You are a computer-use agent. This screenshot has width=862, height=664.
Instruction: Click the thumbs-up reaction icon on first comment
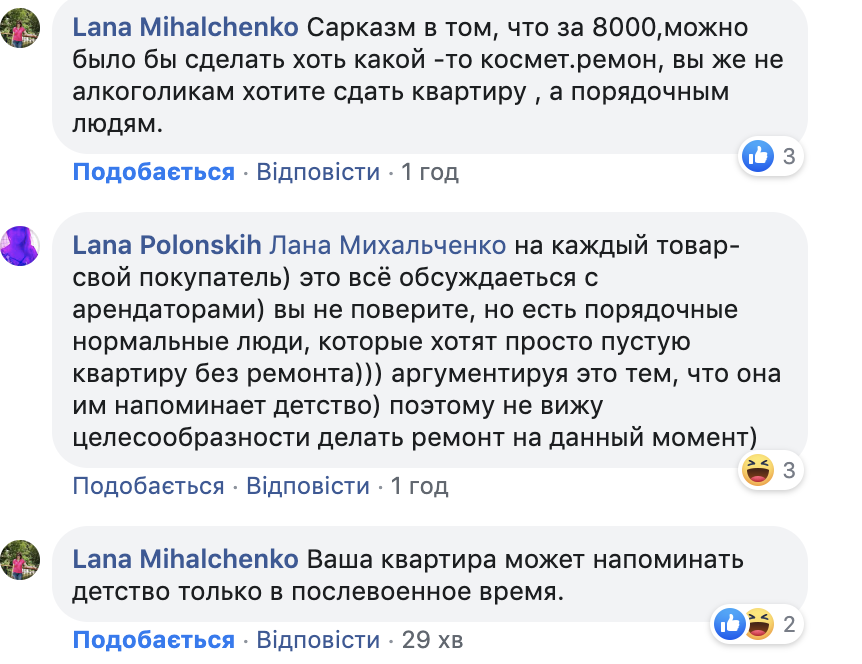[759, 156]
